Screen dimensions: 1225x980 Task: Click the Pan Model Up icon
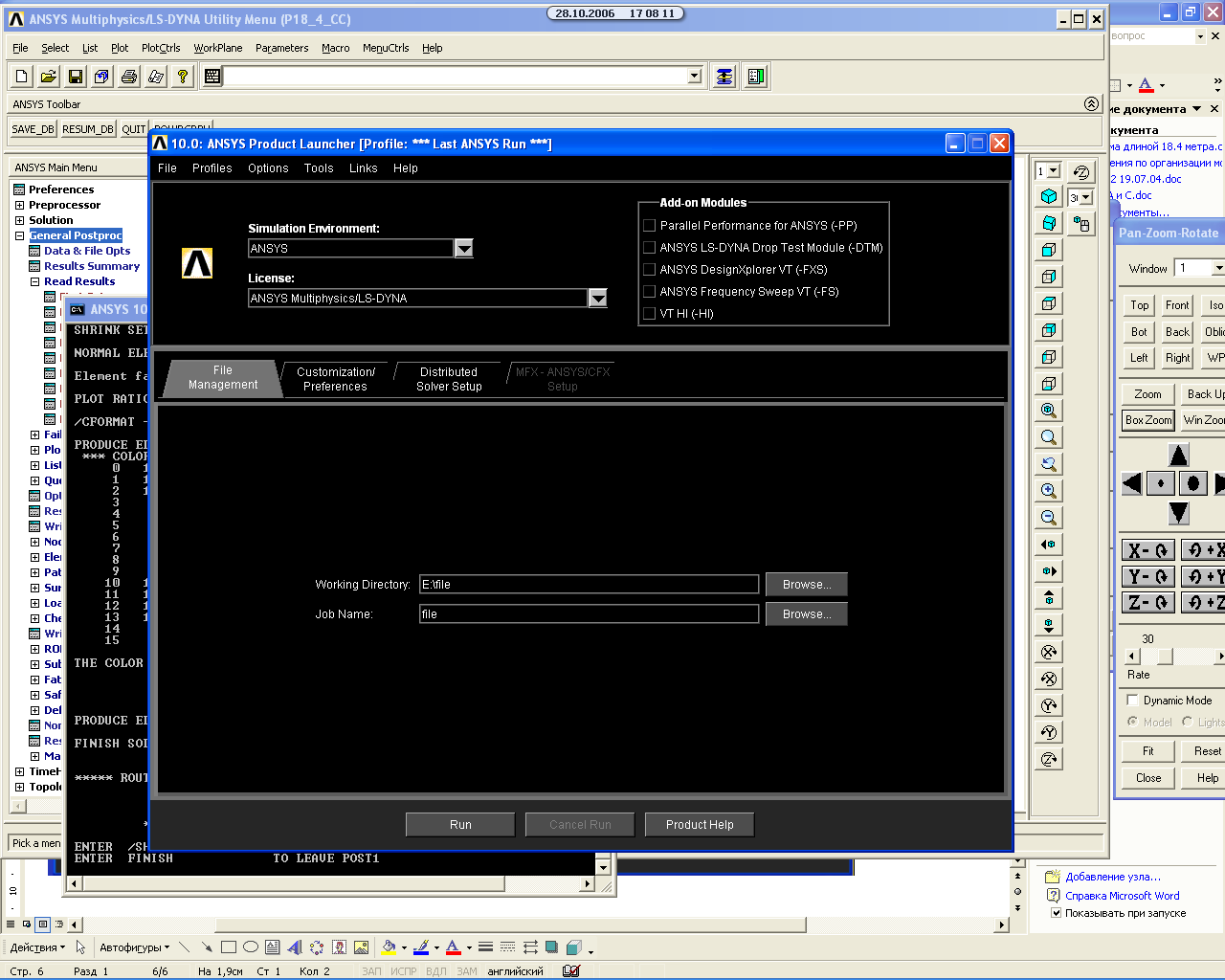coord(1049,598)
